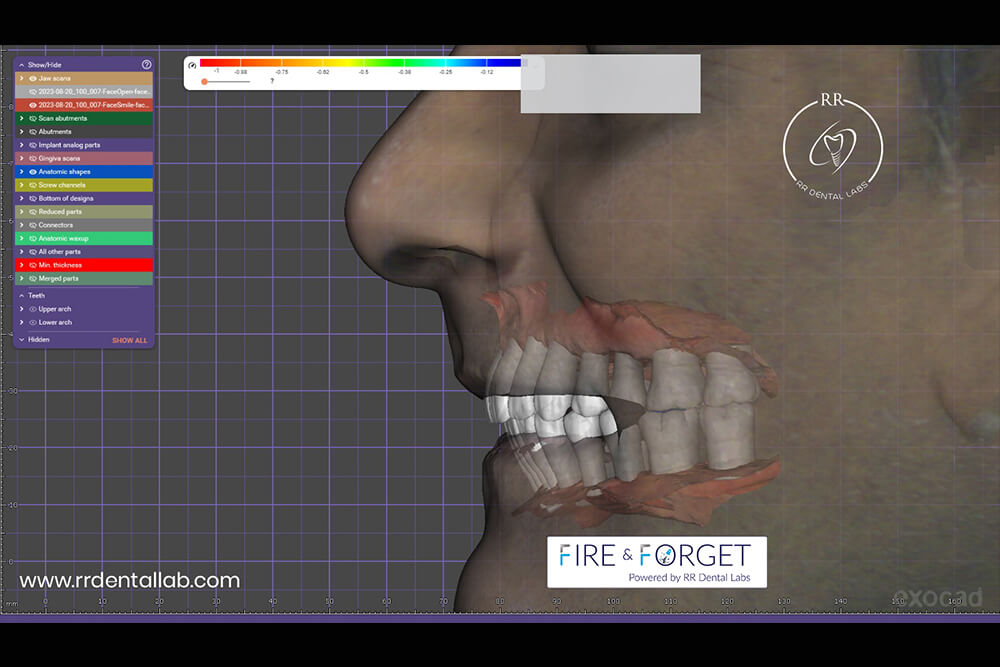Toggle eye icon for FaceOpen scan entry
Viewport: 1000px width, 667px height.
[32, 91]
